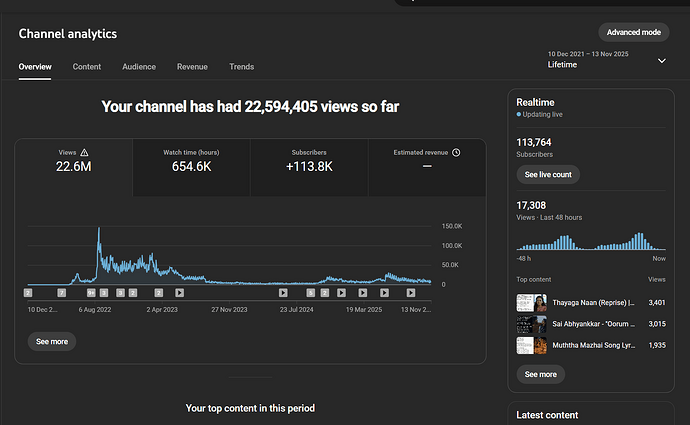Click the rightmost video play marker on the chart
This screenshot has width=690, height=425.
tap(407, 293)
